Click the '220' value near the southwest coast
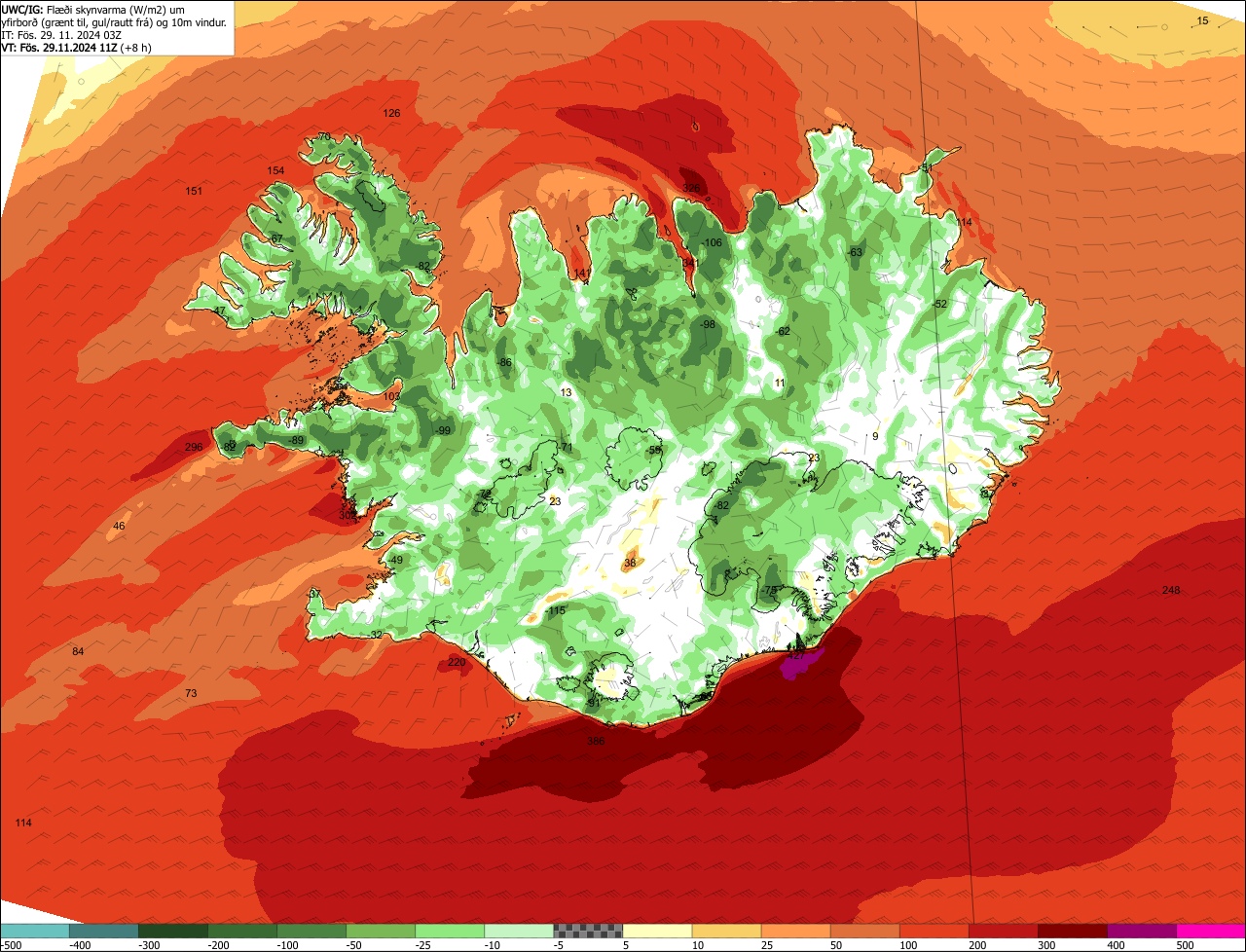 pyautogui.click(x=457, y=662)
